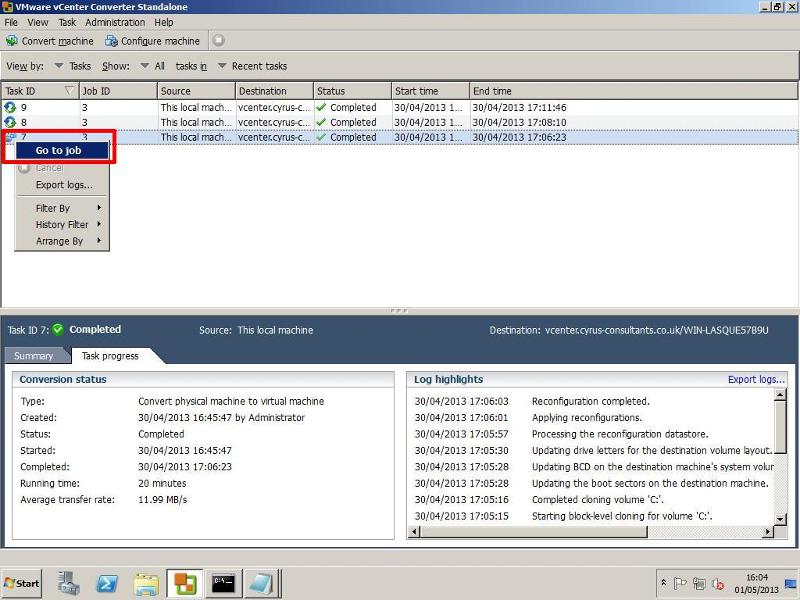
Task: Open the Recent tasks dropdown
Action: point(222,66)
